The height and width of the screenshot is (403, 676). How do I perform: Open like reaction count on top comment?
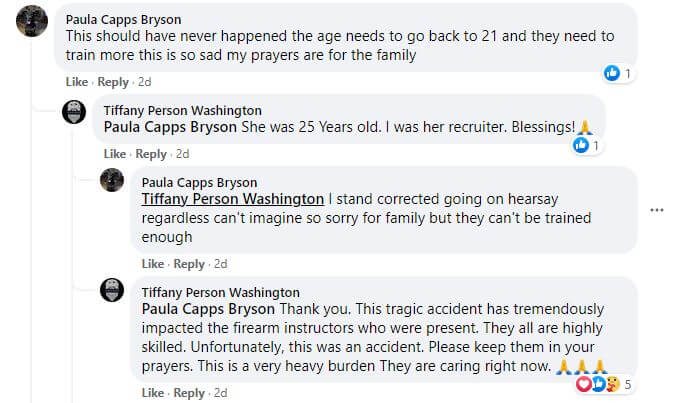coord(618,74)
